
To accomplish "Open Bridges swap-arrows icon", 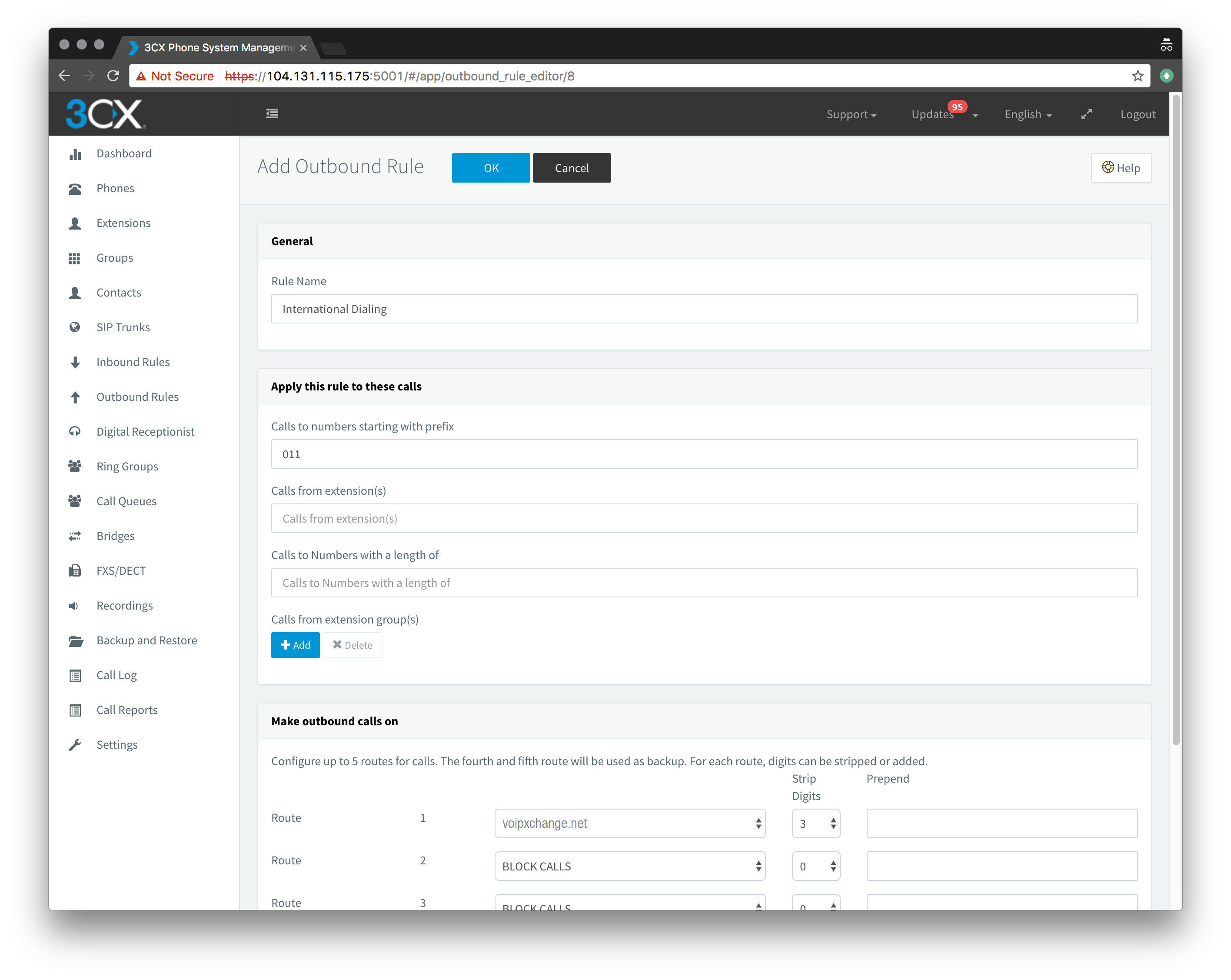I will click(x=75, y=536).
